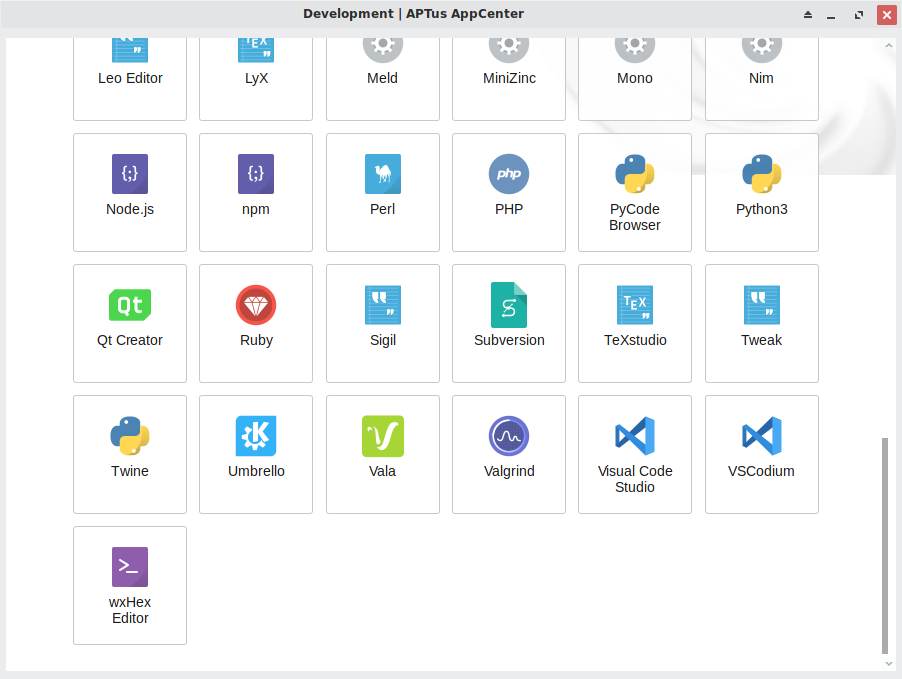
Task: Click the Visual Code Studio label
Action: pyautogui.click(x=635, y=479)
